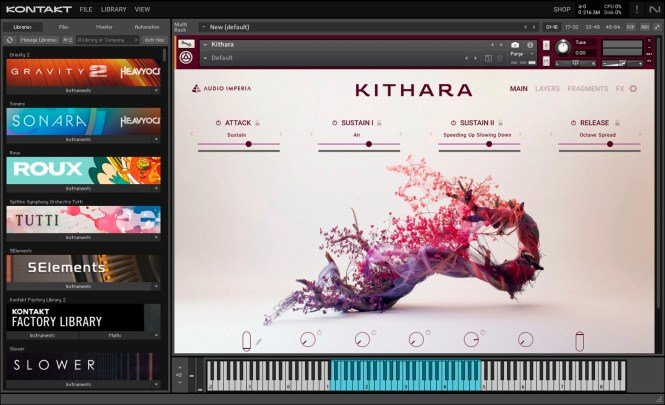Click the lock icon next to ATTACK

[257, 122]
